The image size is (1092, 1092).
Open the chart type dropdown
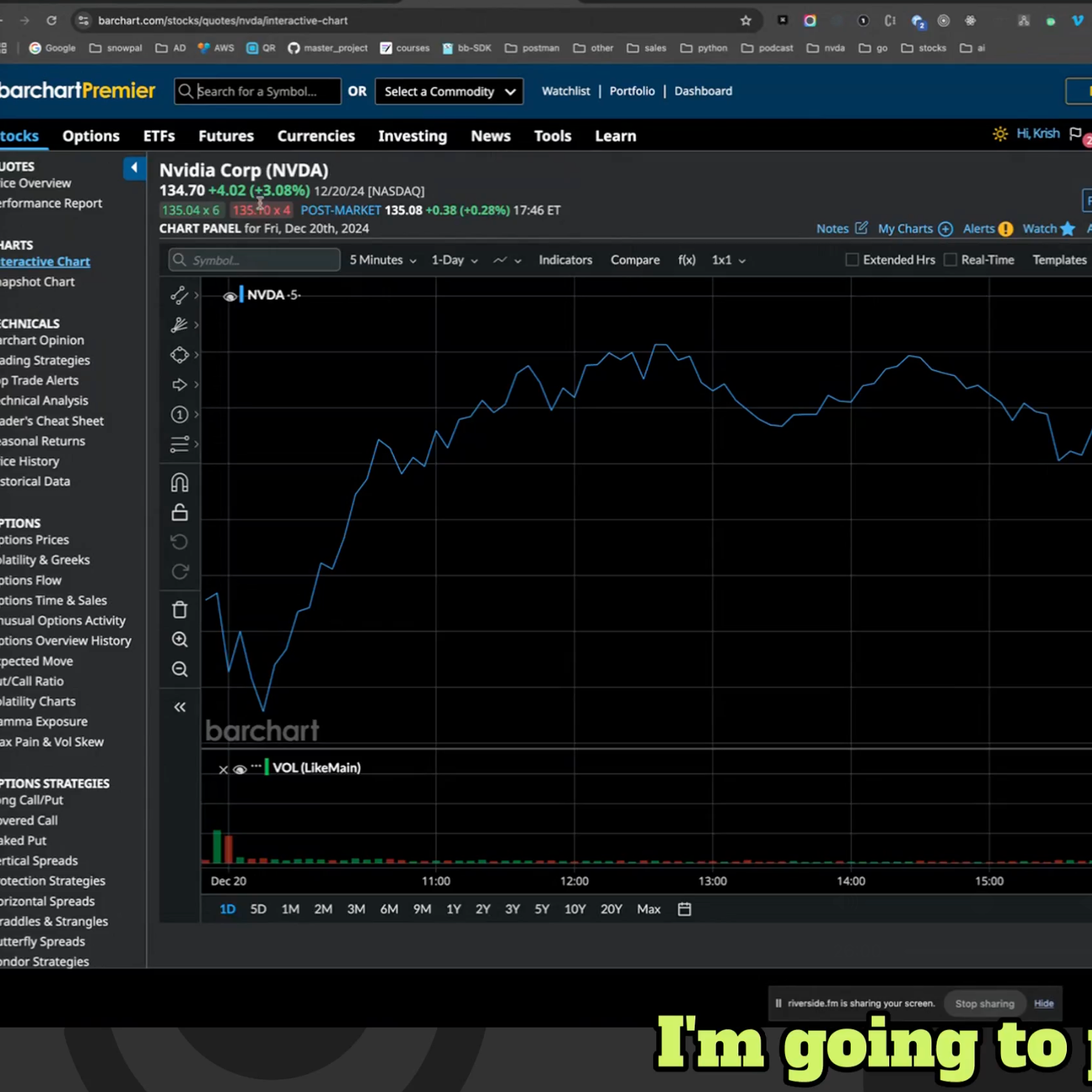508,260
